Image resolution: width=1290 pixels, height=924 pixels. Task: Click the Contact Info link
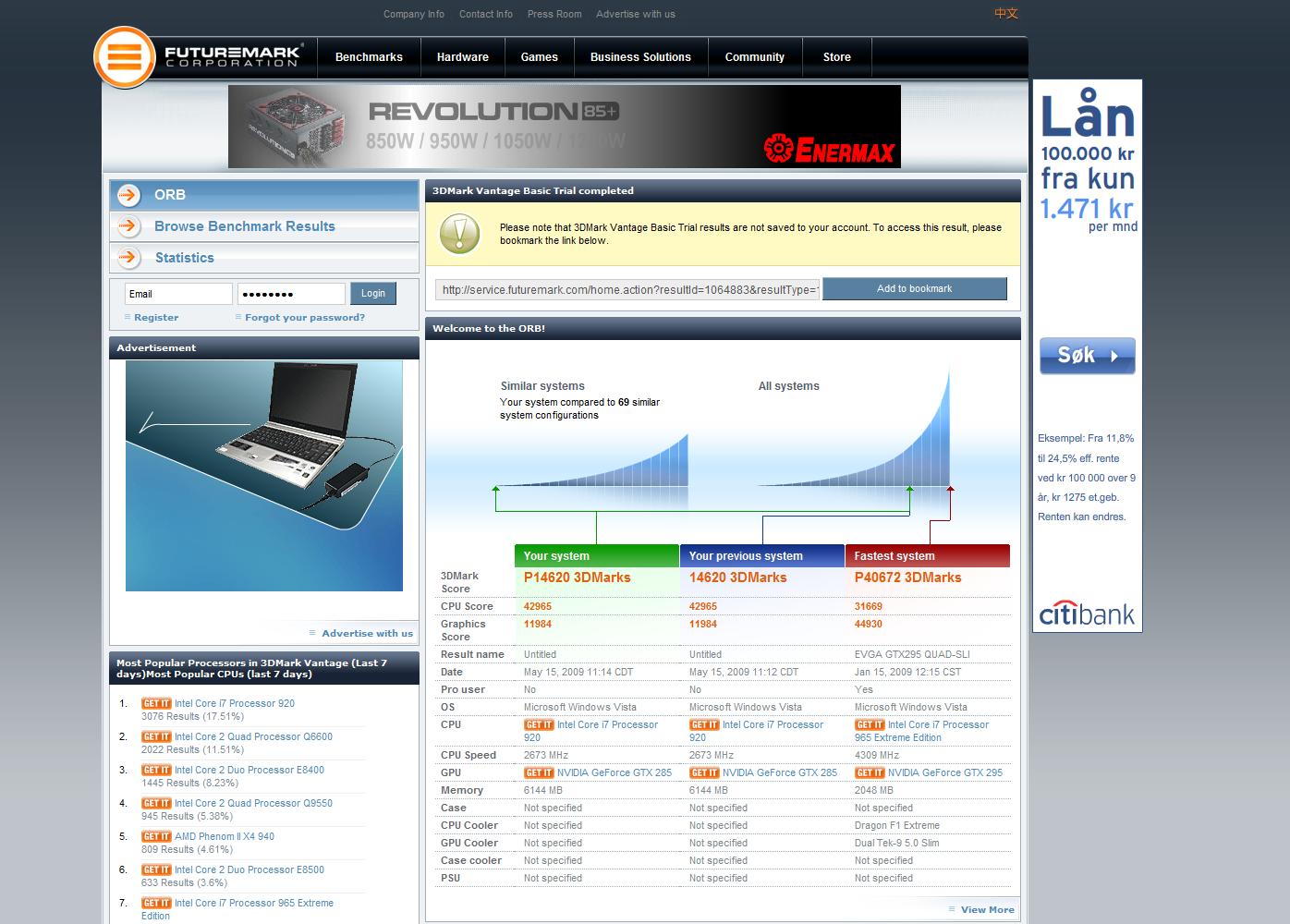(486, 14)
